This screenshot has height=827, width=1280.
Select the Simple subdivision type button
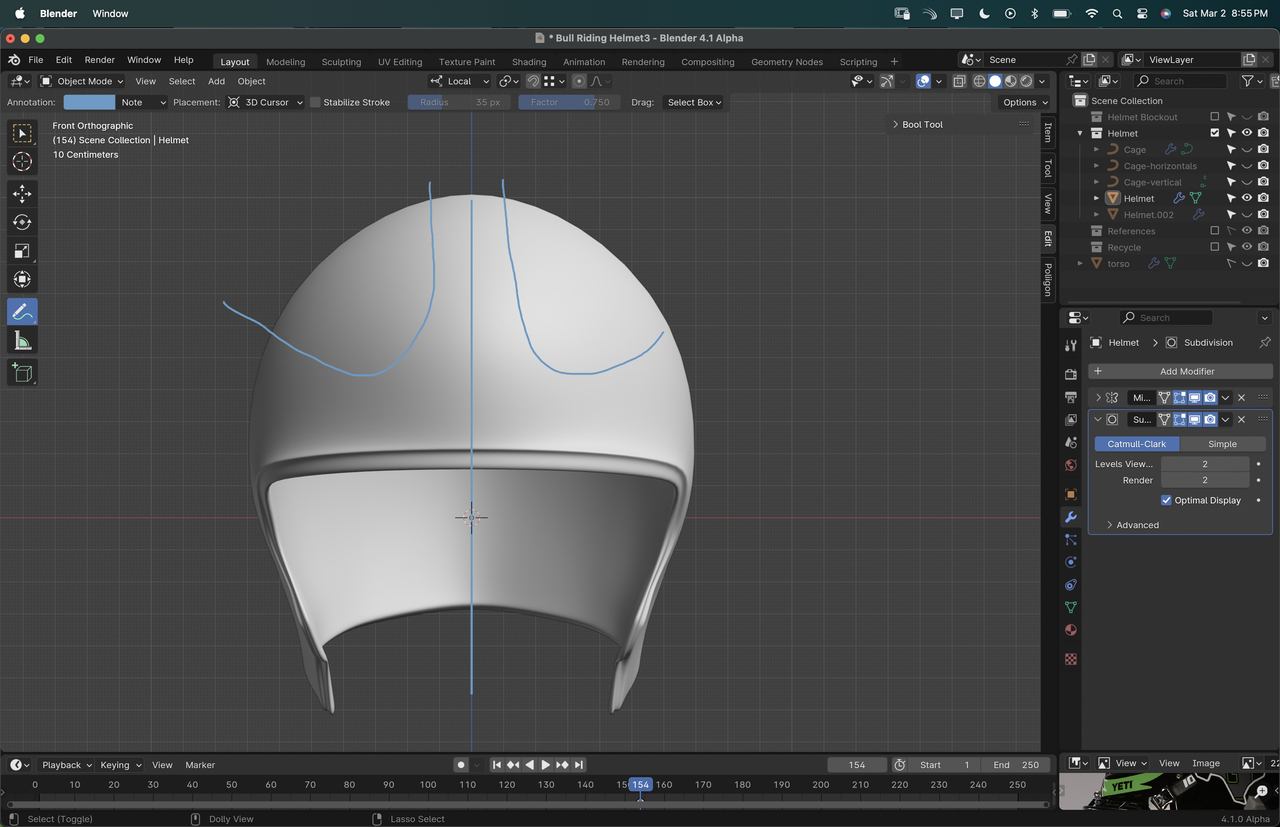pyautogui.click(x=1222, y=444)
